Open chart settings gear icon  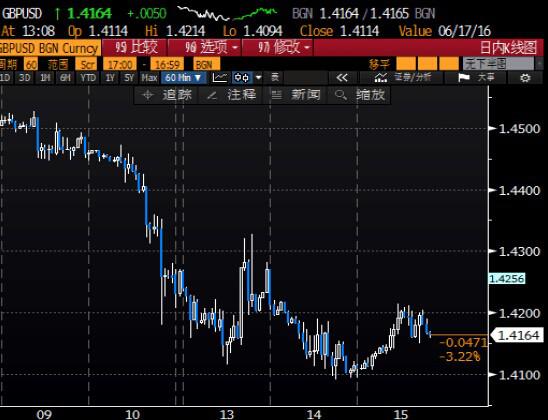click(525, 78)
